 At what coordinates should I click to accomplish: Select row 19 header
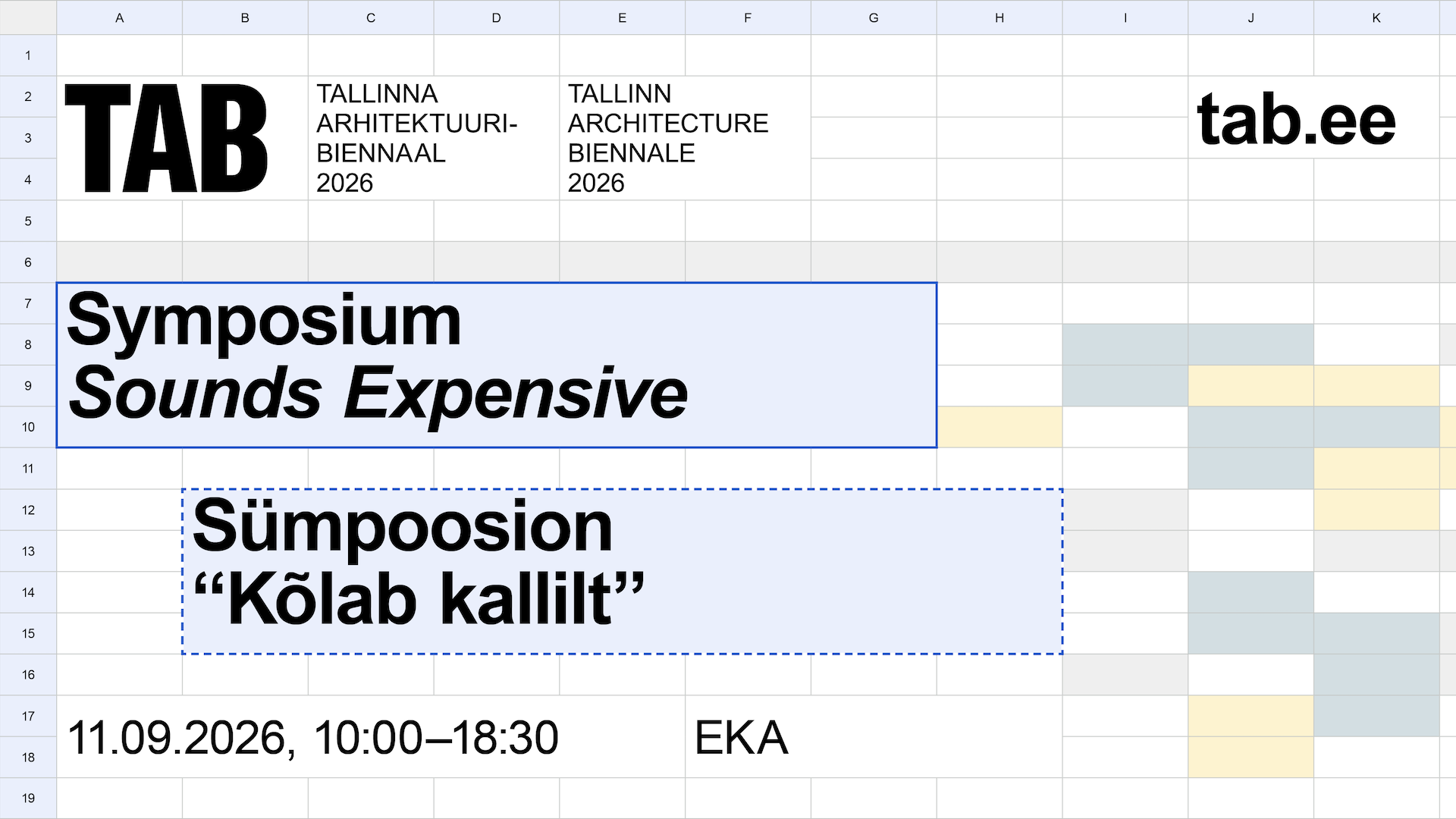click(28, 798)
